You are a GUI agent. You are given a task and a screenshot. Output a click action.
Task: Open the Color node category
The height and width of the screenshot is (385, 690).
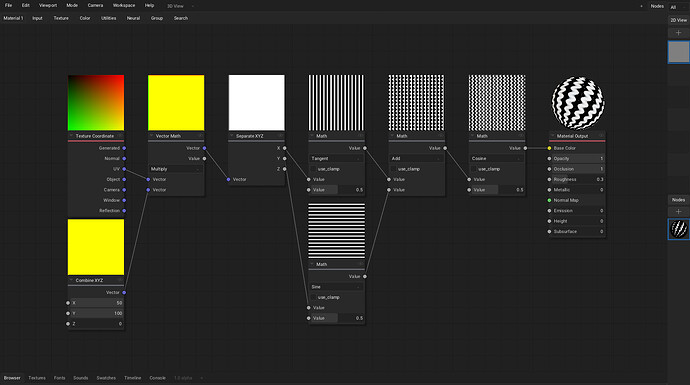85,18
